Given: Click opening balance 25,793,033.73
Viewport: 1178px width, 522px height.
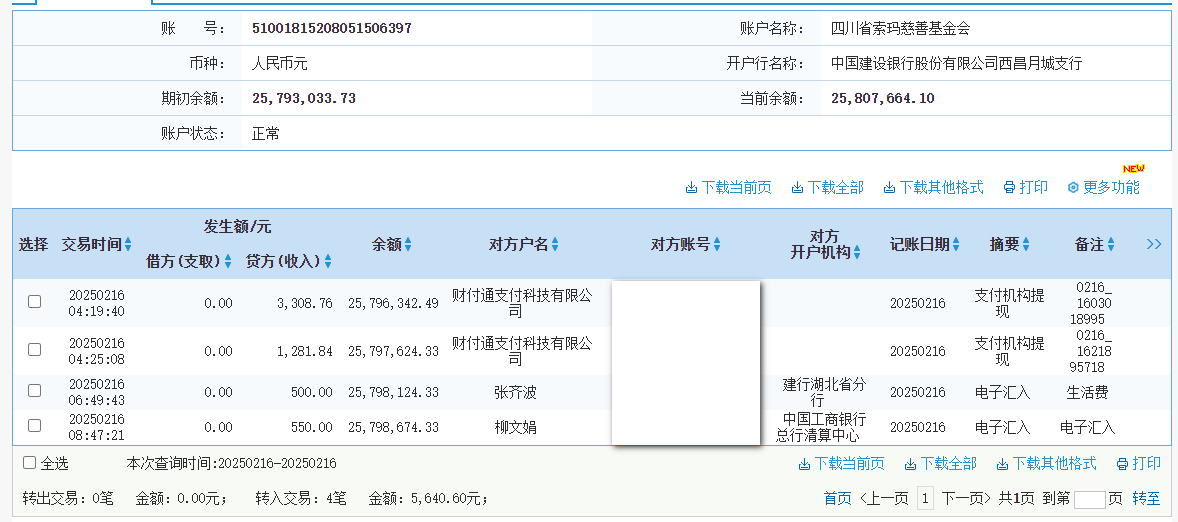Looking at the screenshot, I should tap(304, 98).
